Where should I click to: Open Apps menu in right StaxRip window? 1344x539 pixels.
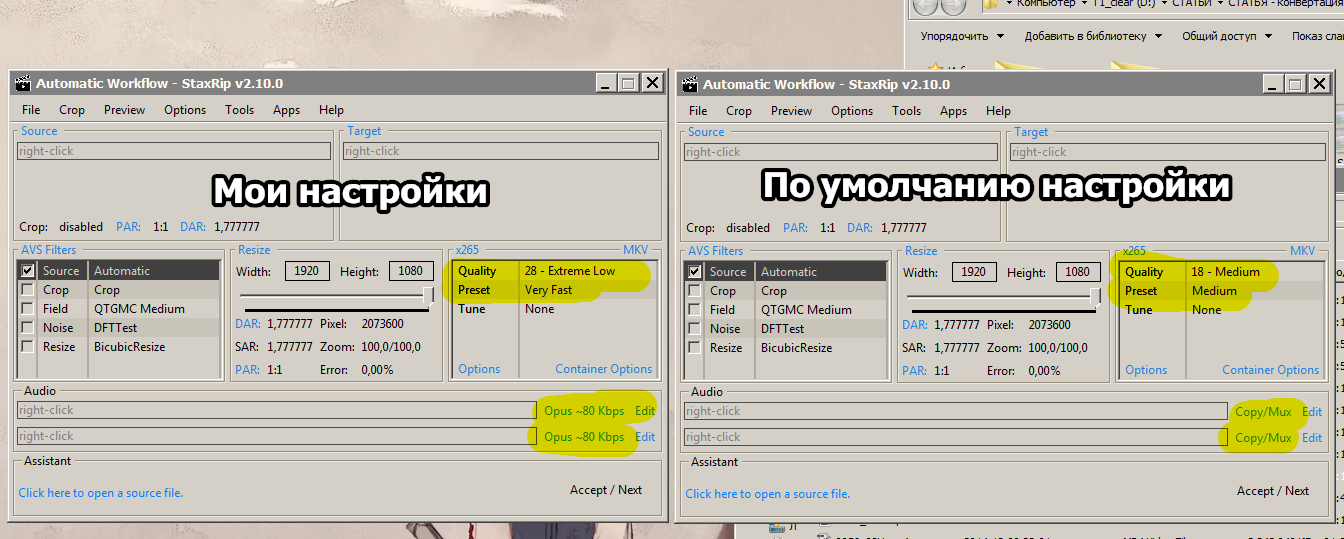[954, 111]
